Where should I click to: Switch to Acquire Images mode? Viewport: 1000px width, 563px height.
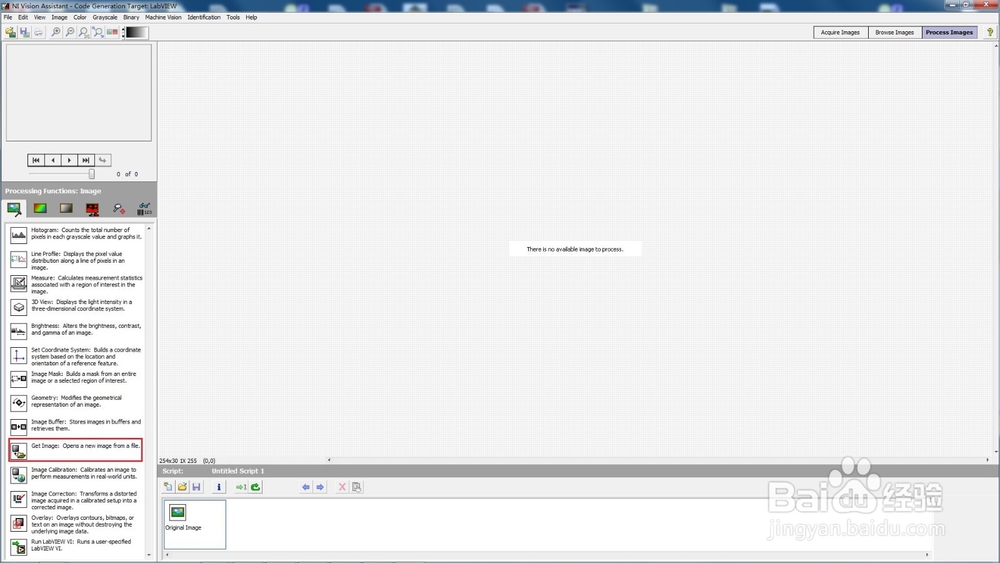[841, 32]
